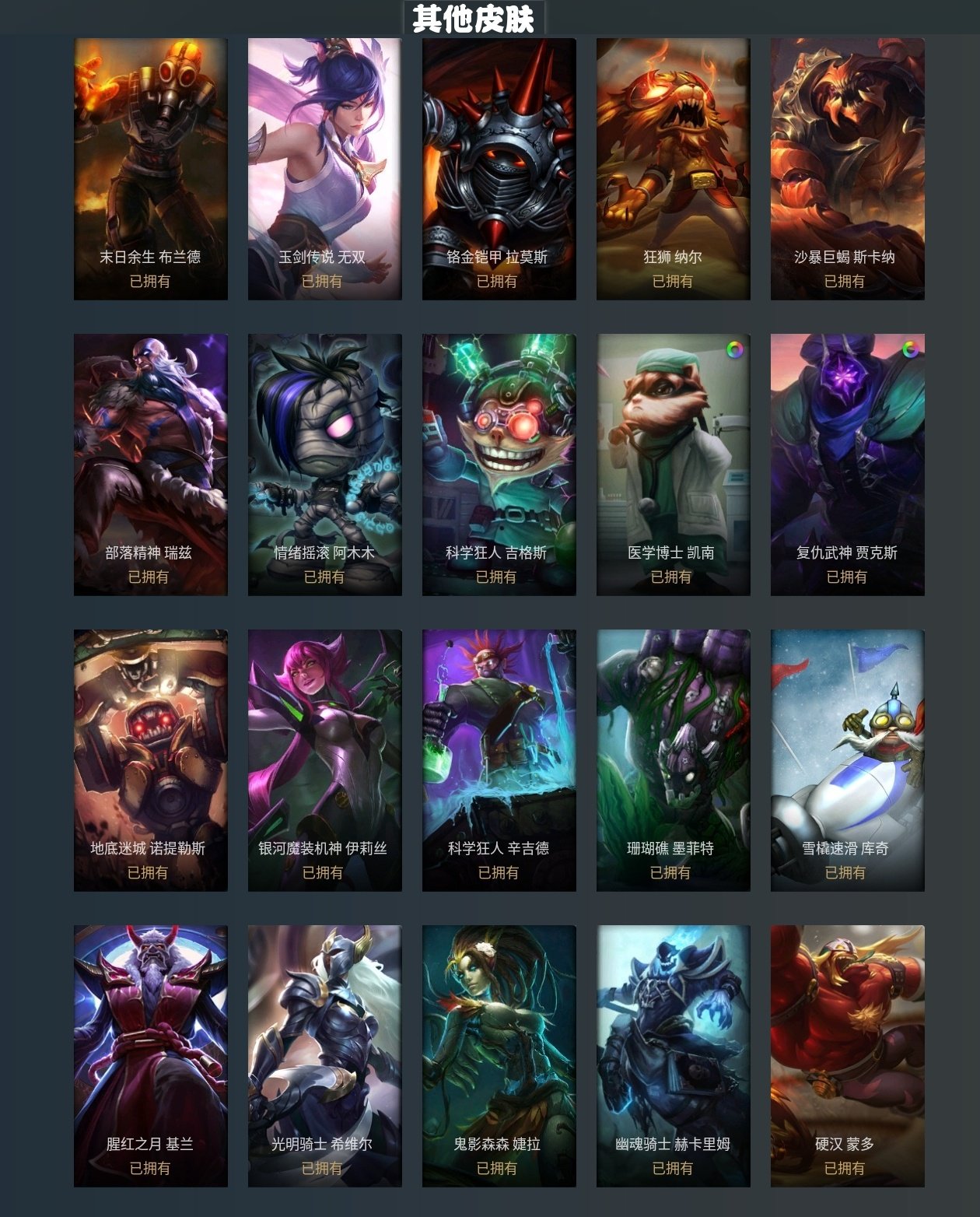Open the 腥红之月 基兰 skin
The height and width of the screenshot is (1217, 980).
[x=151, y=1056]
